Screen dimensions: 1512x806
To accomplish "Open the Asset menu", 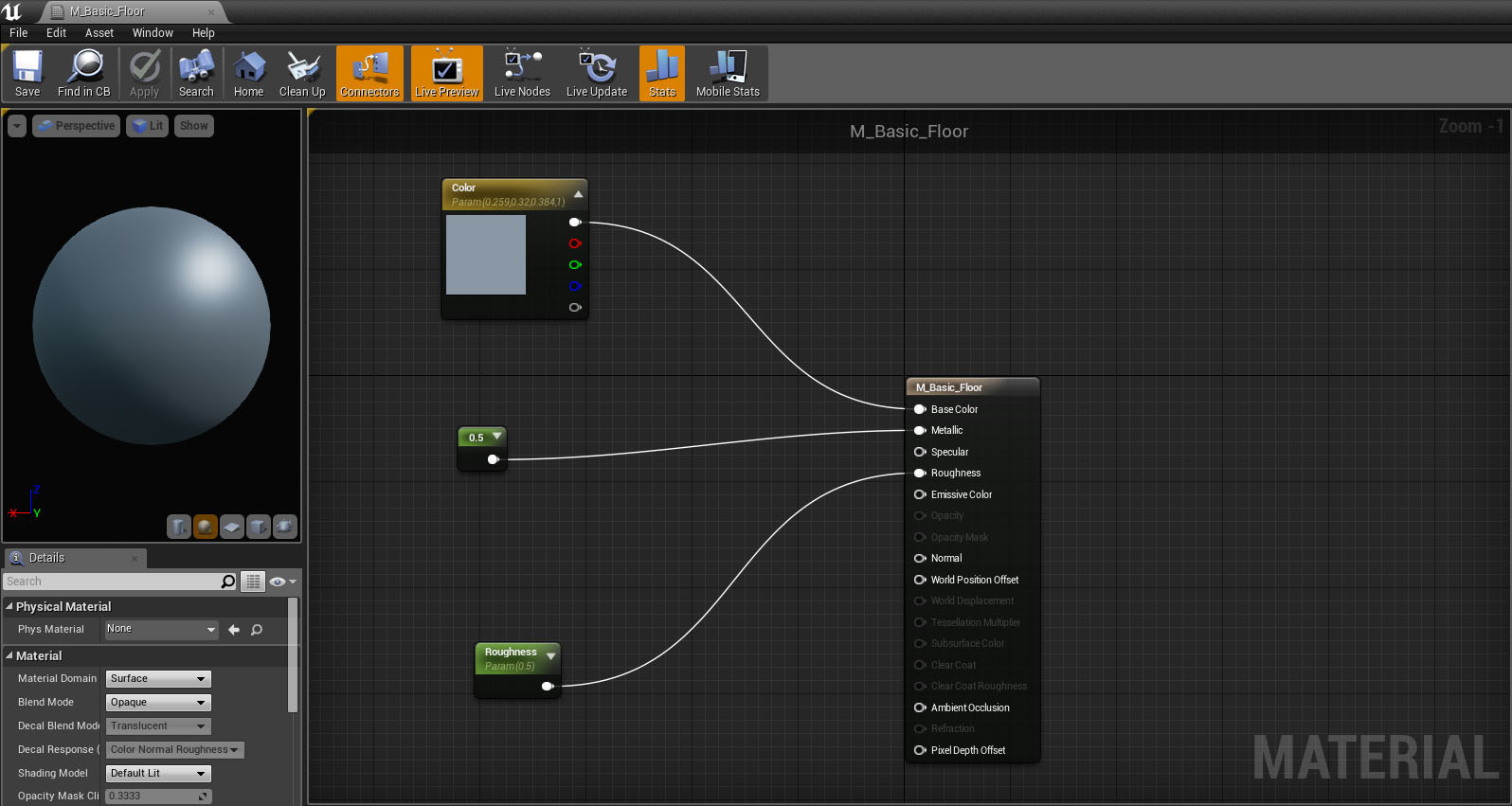I will (99, 32).
